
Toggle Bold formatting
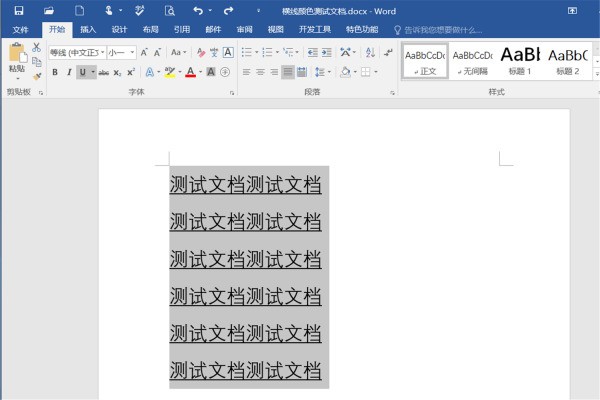pyautogui.click(x=55, y=72)
